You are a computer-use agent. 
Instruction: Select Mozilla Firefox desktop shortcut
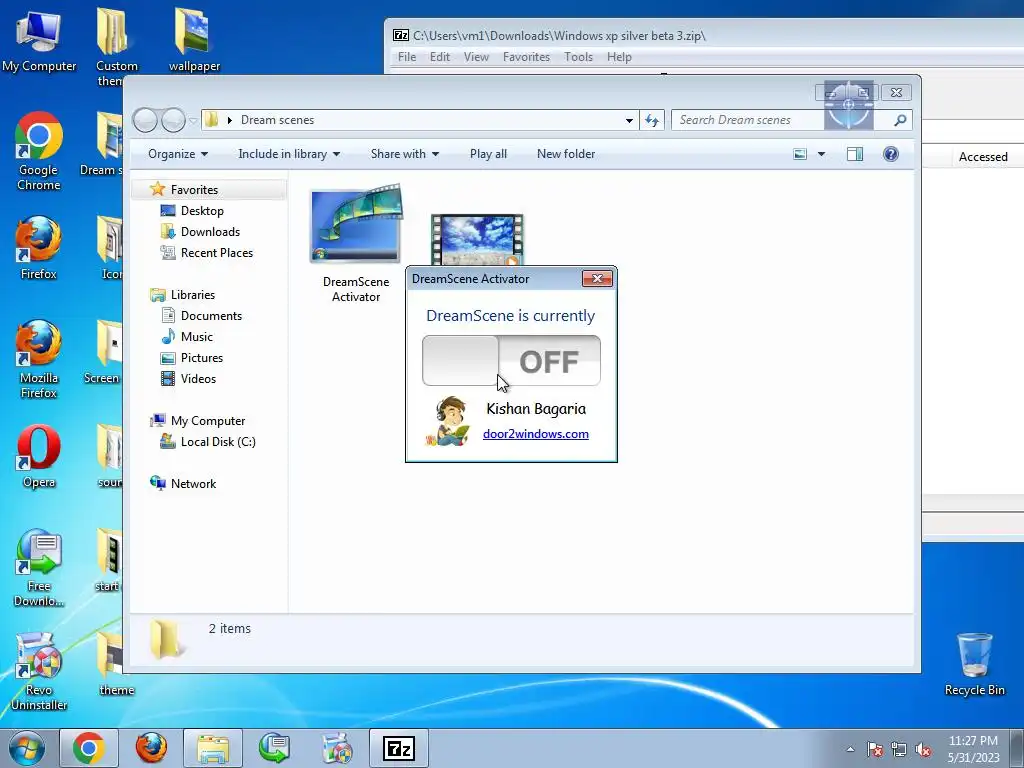pyautogui.click(x=39, y=359)
